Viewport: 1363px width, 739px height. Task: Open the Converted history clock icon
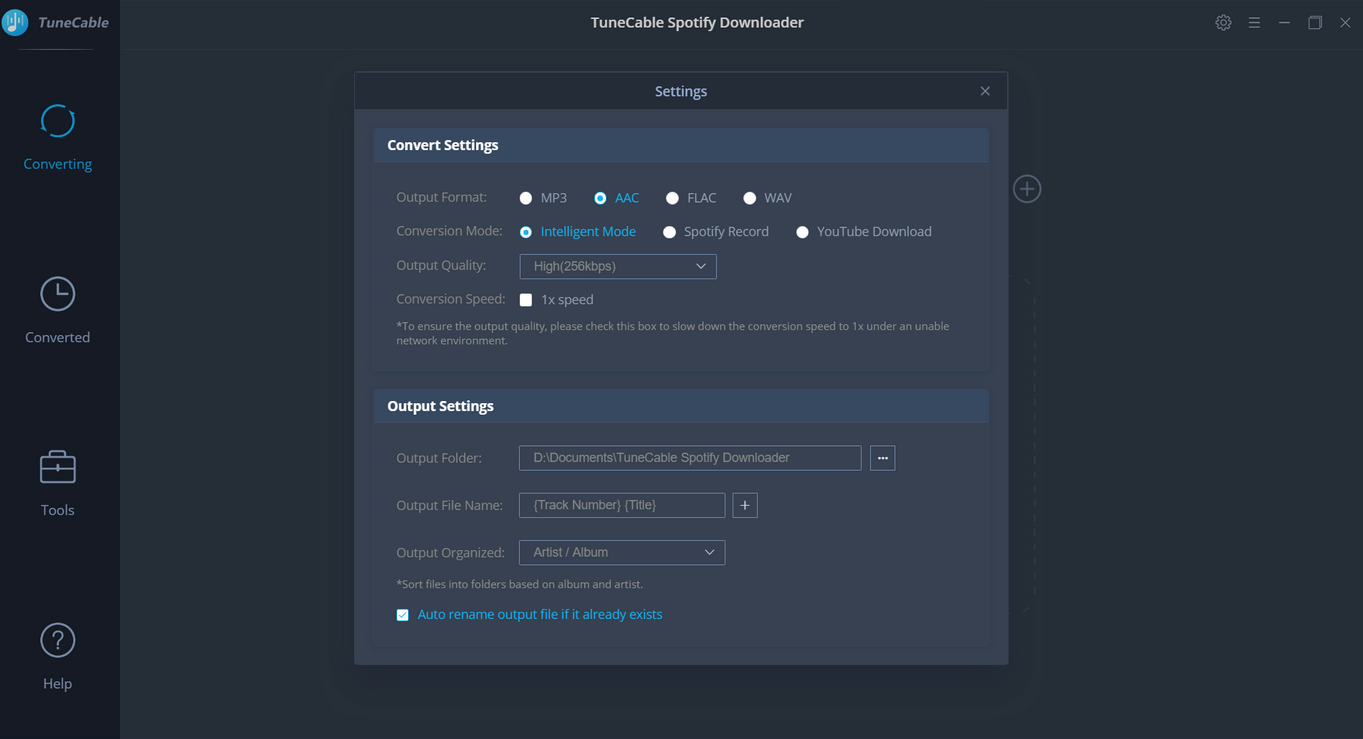tap(57, 294)
